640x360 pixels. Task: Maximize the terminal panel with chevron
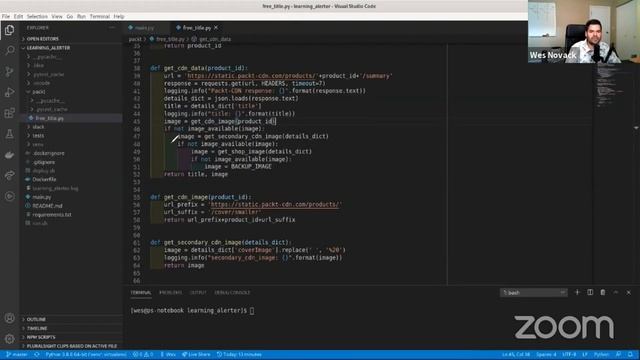tap(616, 292)
